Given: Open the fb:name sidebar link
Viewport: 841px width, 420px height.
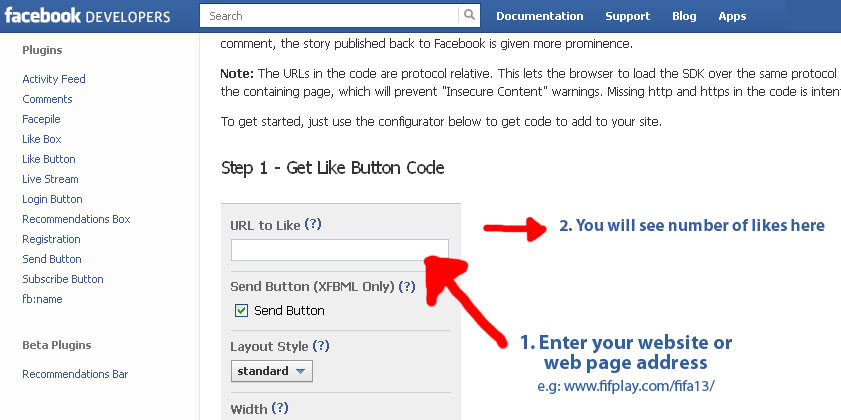Looking at the screenshot, I should tap(42, 299).
